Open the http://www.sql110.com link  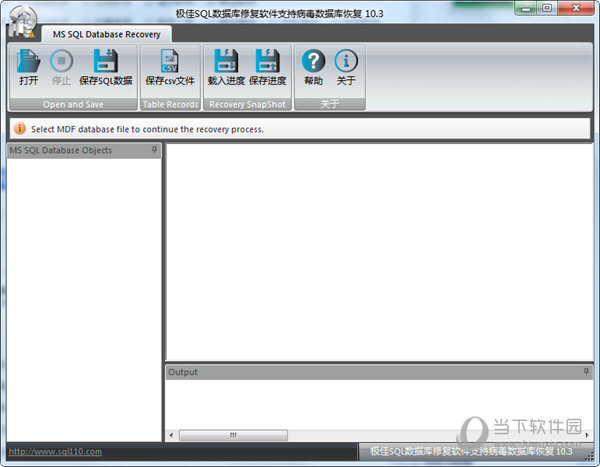[x=55, y=452]
